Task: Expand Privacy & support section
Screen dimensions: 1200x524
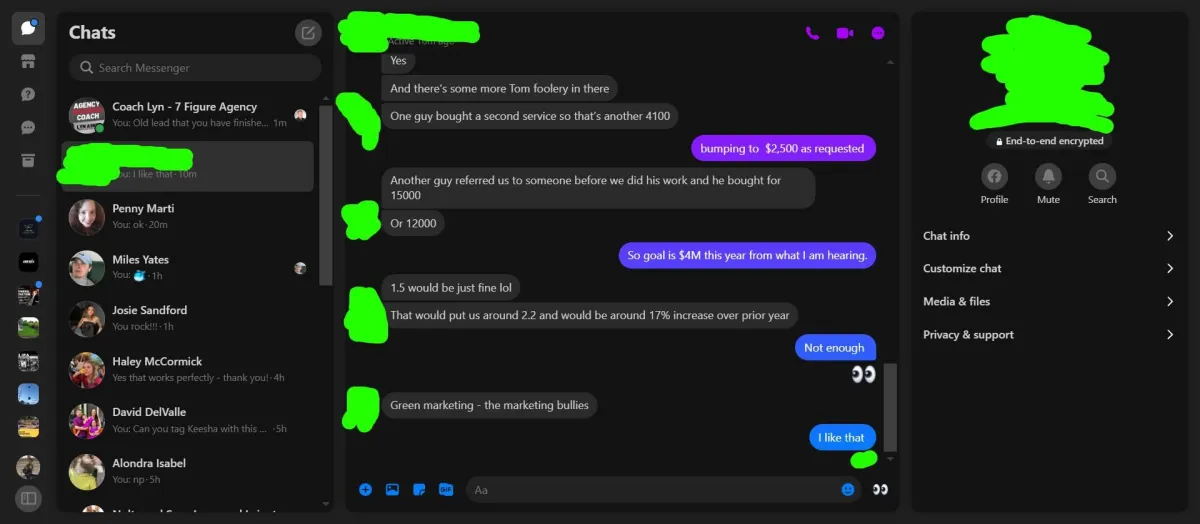Action: 1048,334
